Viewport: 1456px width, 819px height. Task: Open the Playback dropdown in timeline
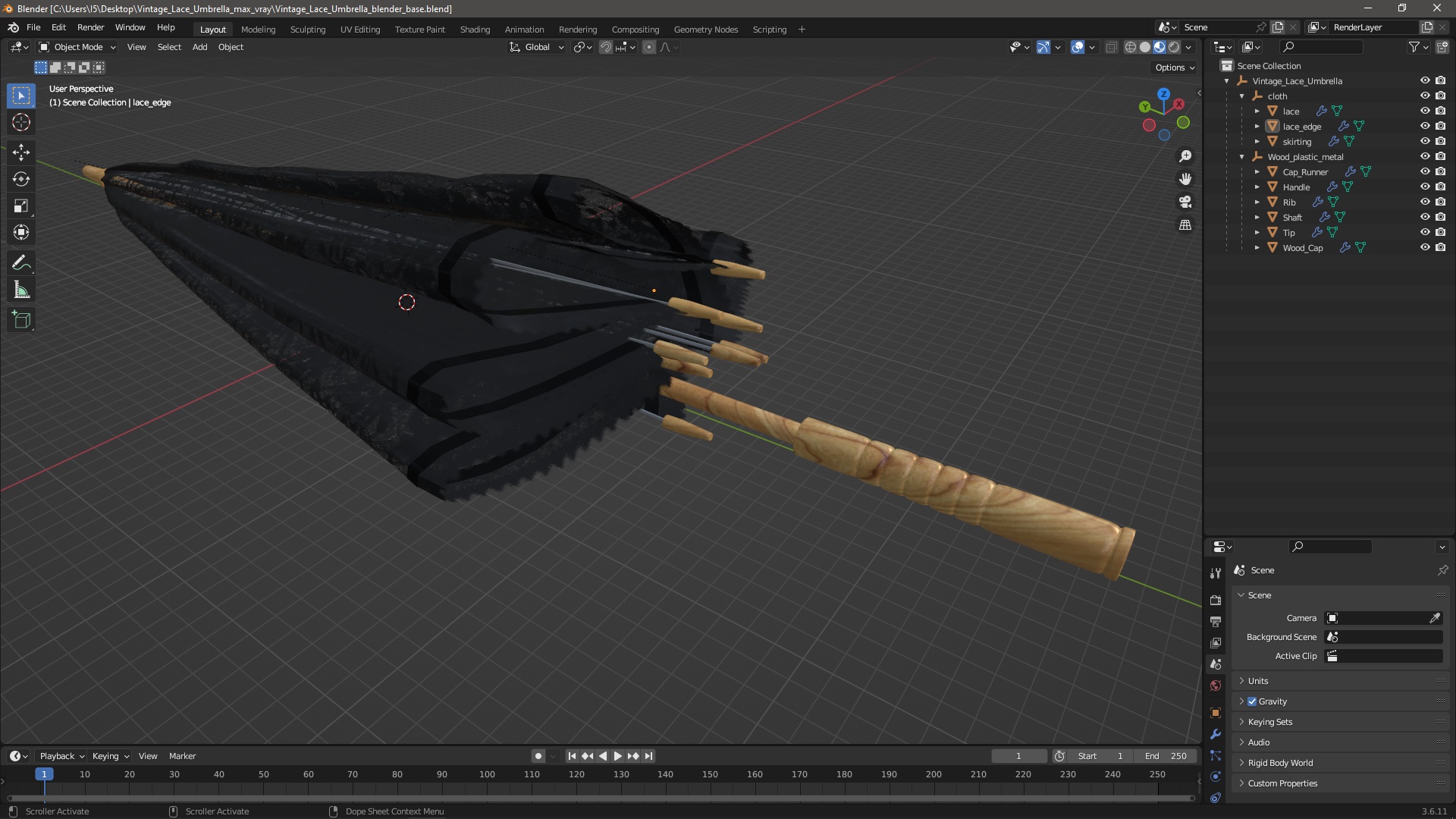point(61,756)
